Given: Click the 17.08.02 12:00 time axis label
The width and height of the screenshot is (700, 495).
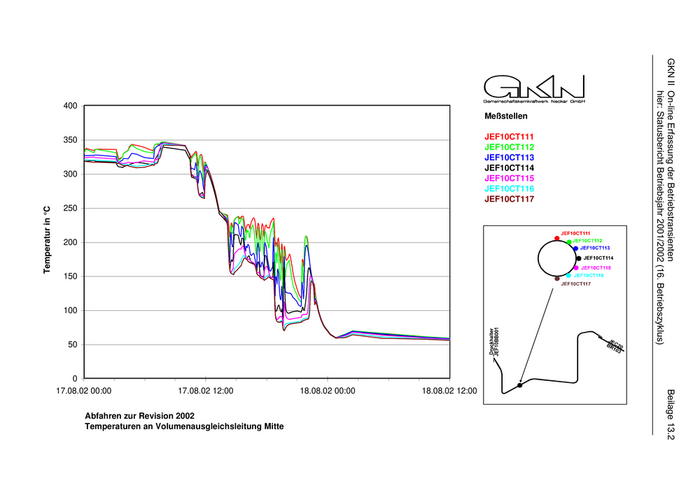Looking at the screenshot, I should tap(206, 392).
